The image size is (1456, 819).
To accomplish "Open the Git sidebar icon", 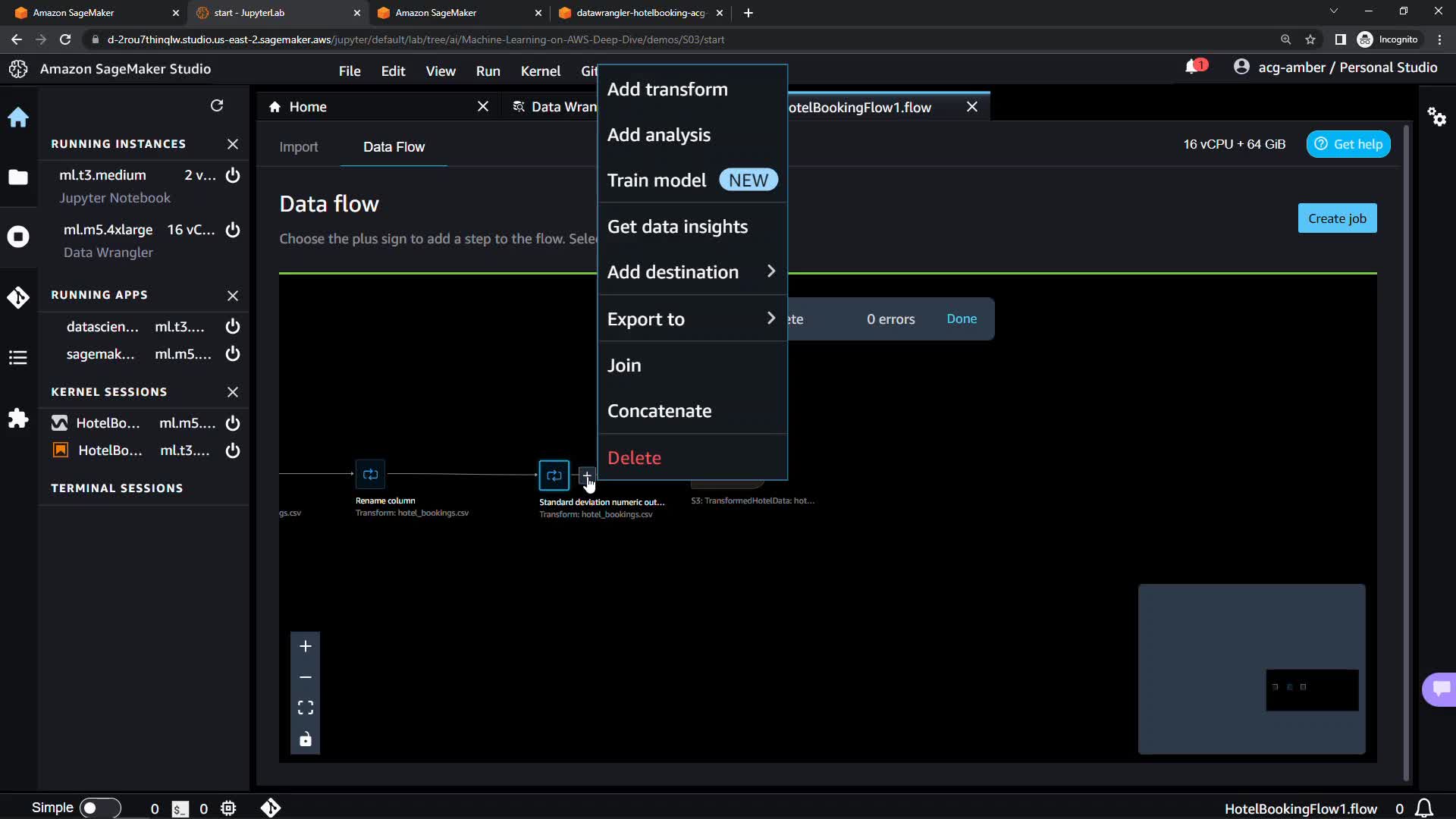I will click(18, 297).
